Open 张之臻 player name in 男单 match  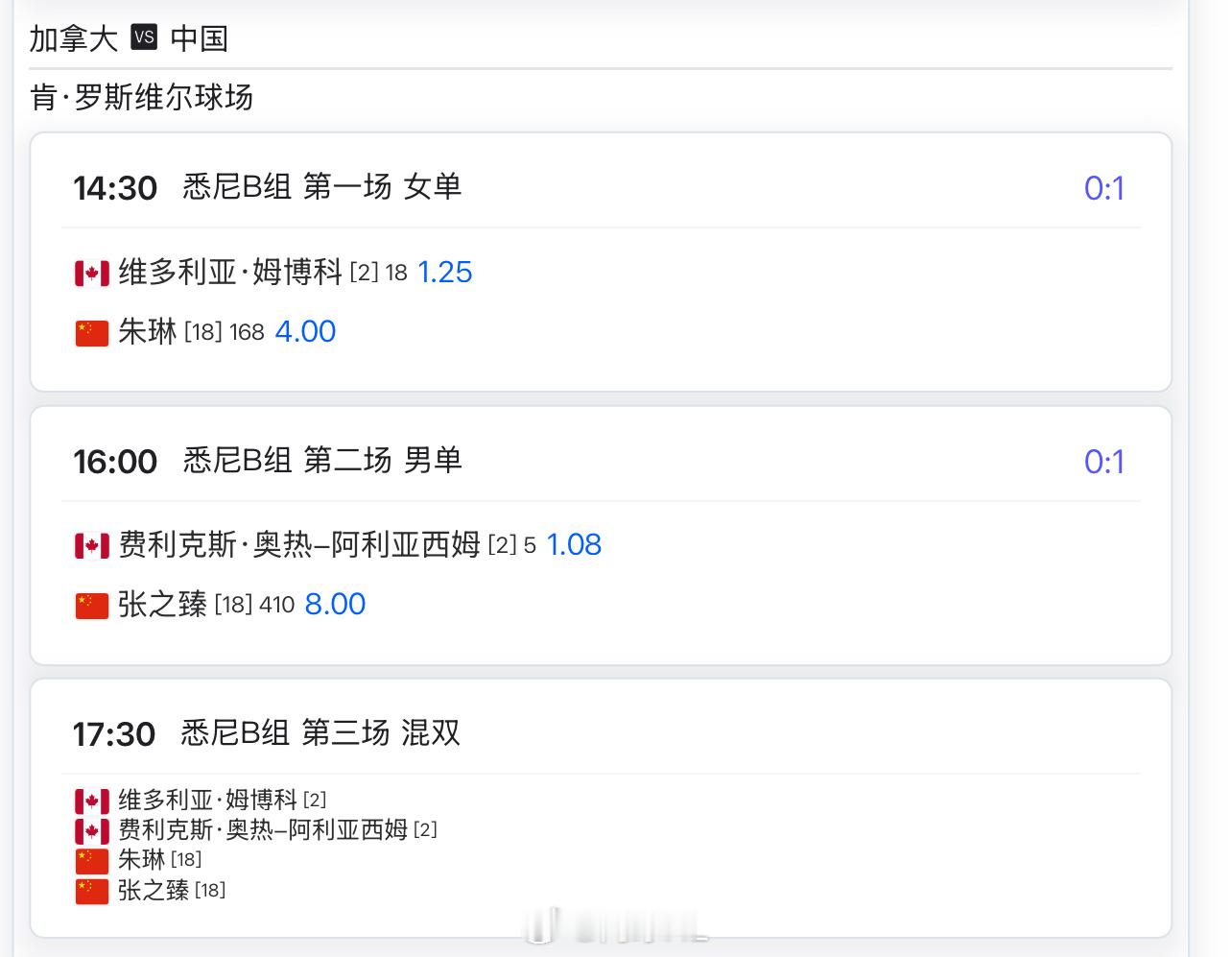162,605
